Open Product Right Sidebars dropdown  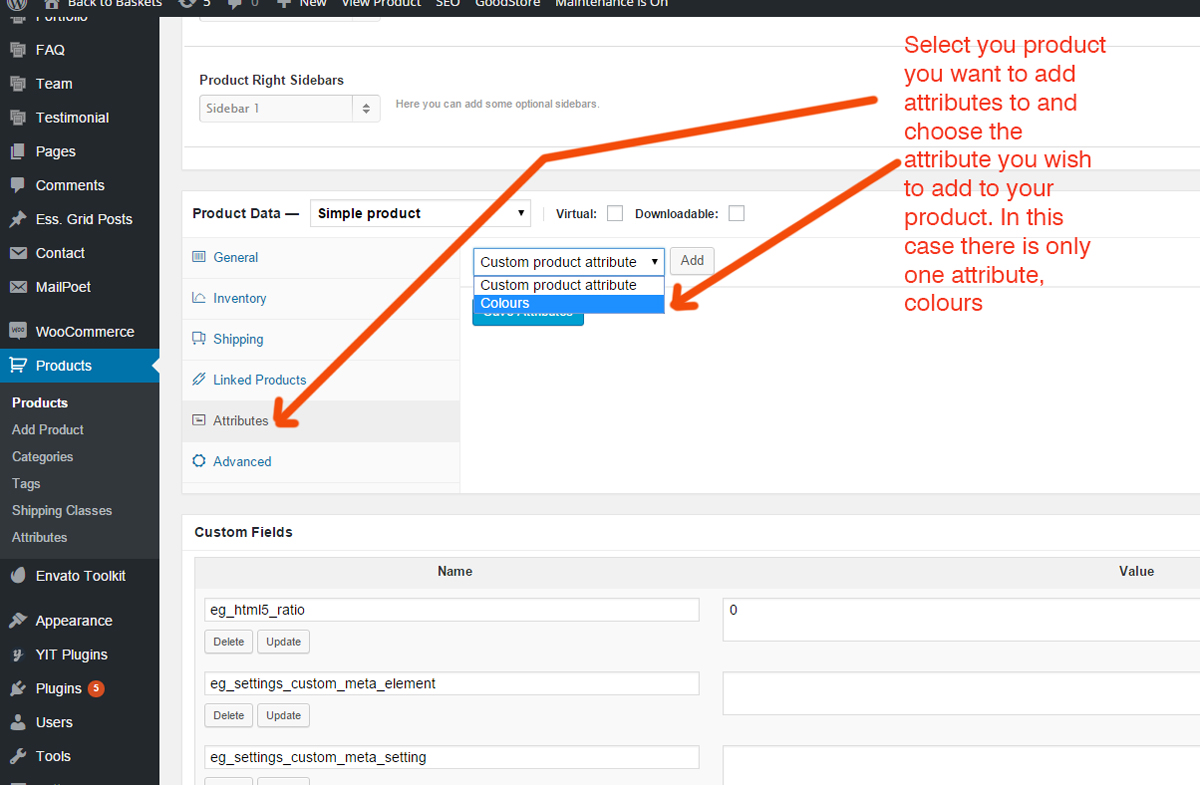point(289,108)
